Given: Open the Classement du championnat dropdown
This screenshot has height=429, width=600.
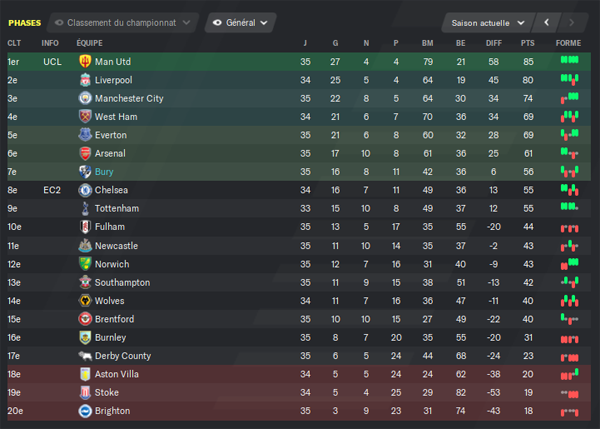Looking at the screenshot, I should [123, 23].
